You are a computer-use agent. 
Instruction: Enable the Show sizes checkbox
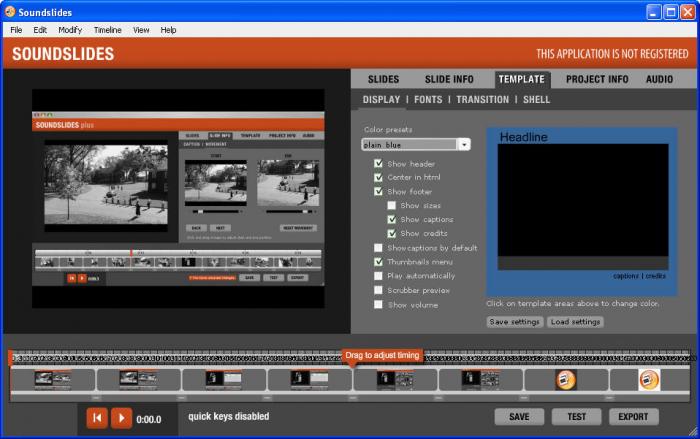[x=392, y=206]
